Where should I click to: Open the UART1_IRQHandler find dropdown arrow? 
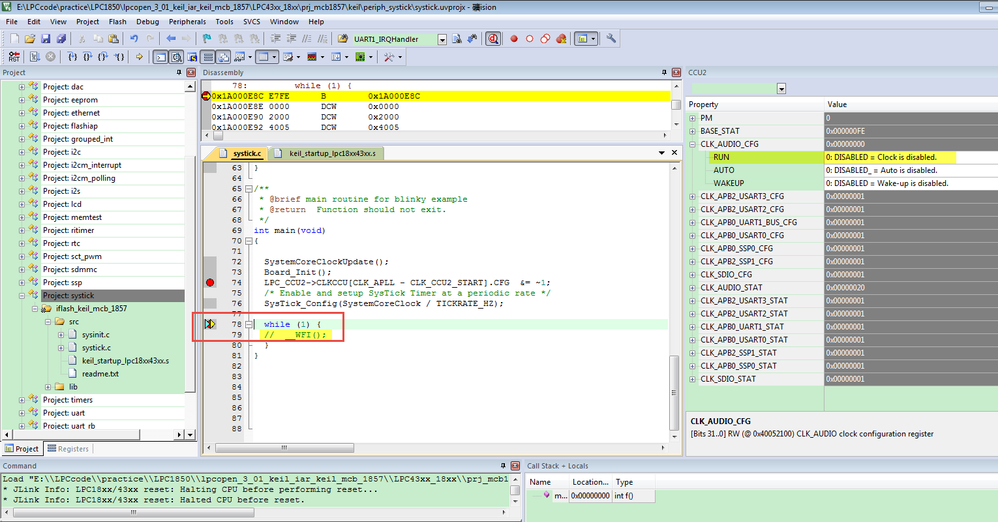pos(442,39)
